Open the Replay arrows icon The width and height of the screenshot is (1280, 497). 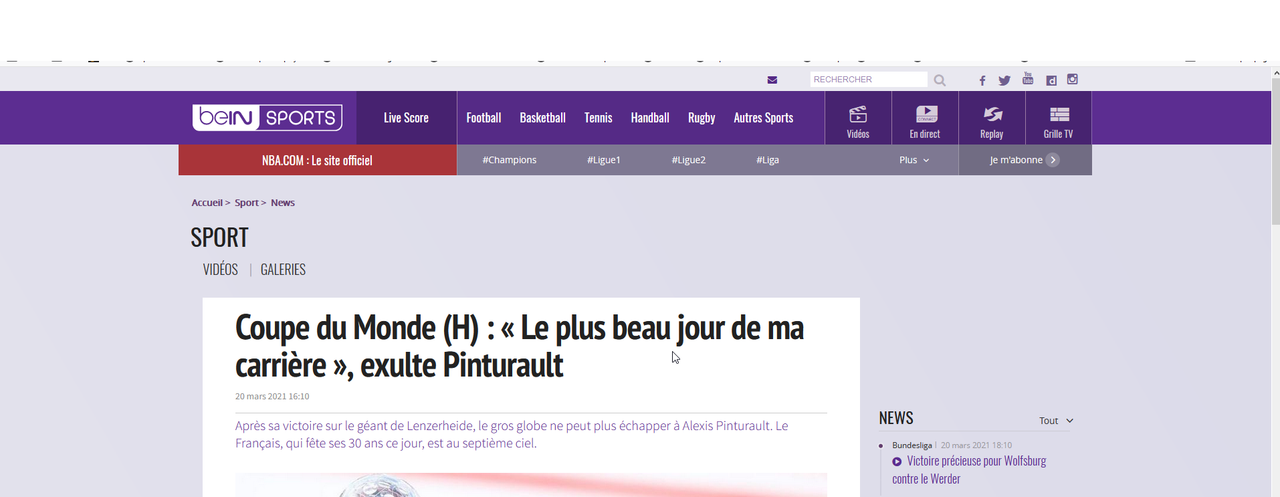992,114
